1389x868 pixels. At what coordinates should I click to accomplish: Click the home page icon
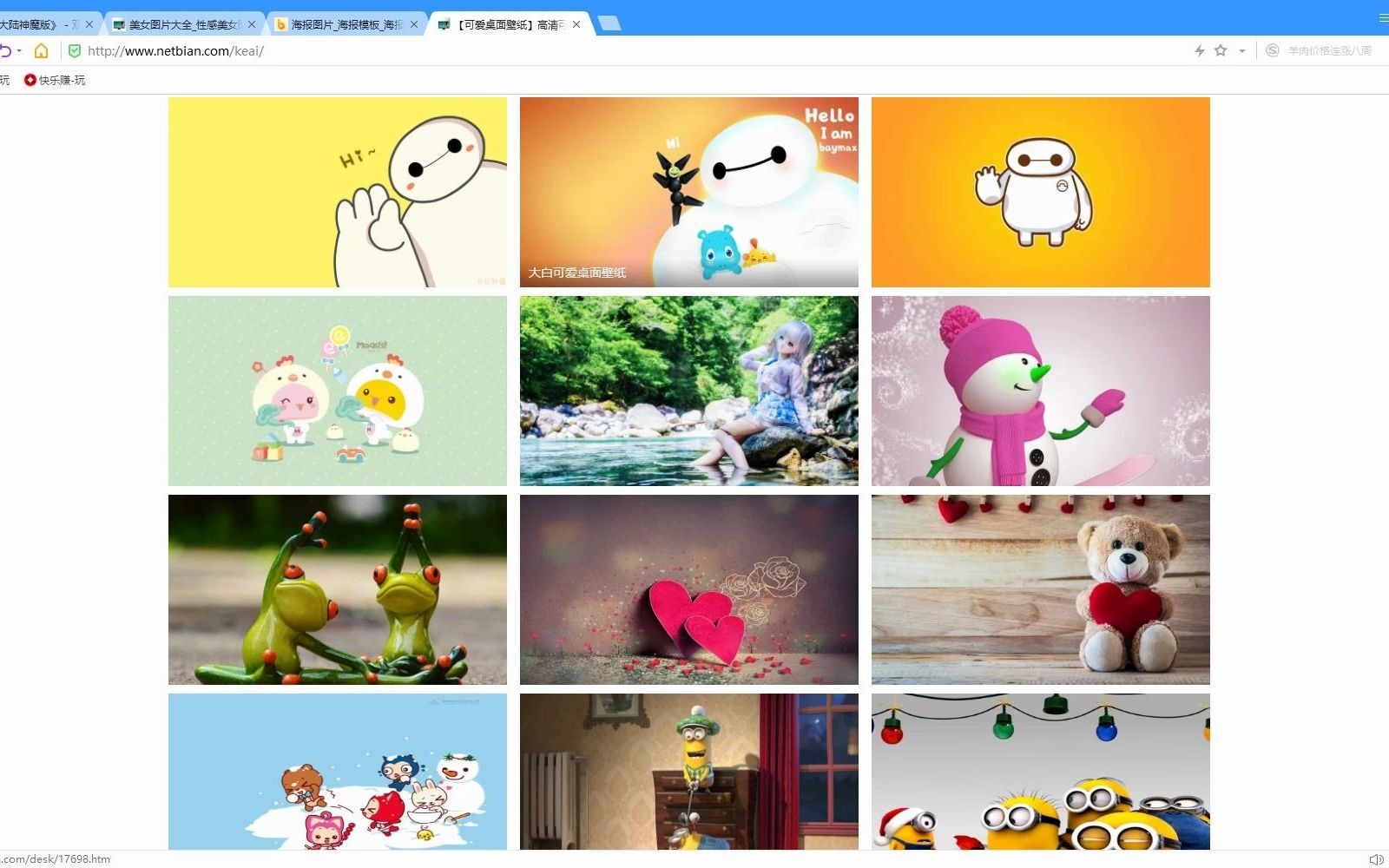41,51
